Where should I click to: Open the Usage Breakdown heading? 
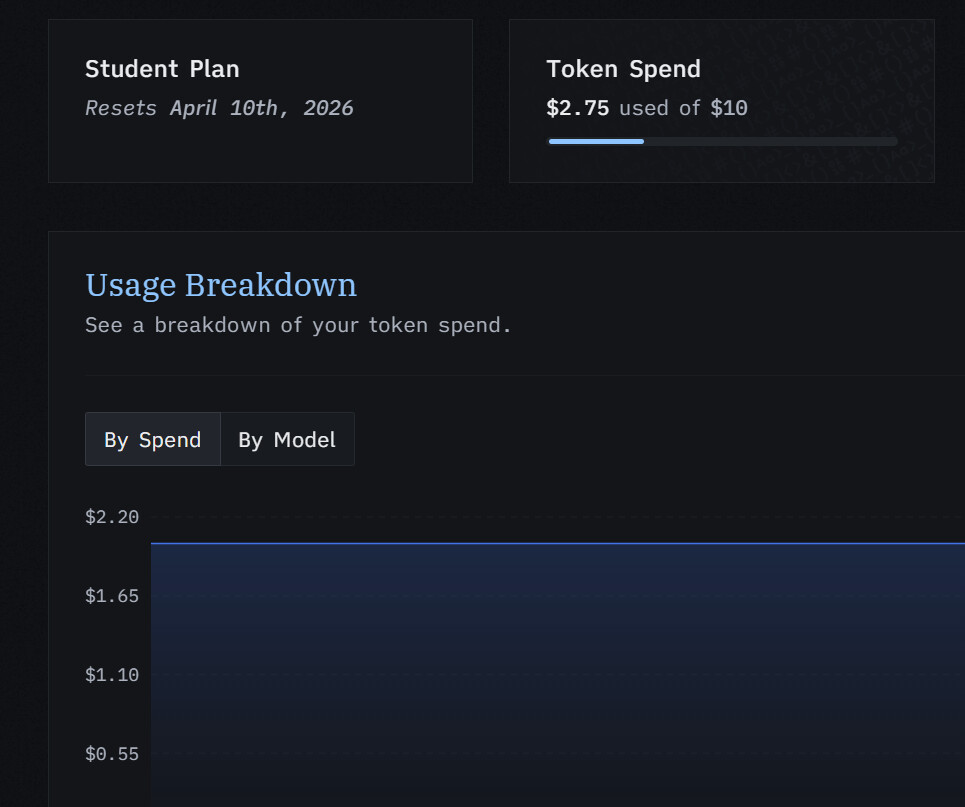[221, 285]
